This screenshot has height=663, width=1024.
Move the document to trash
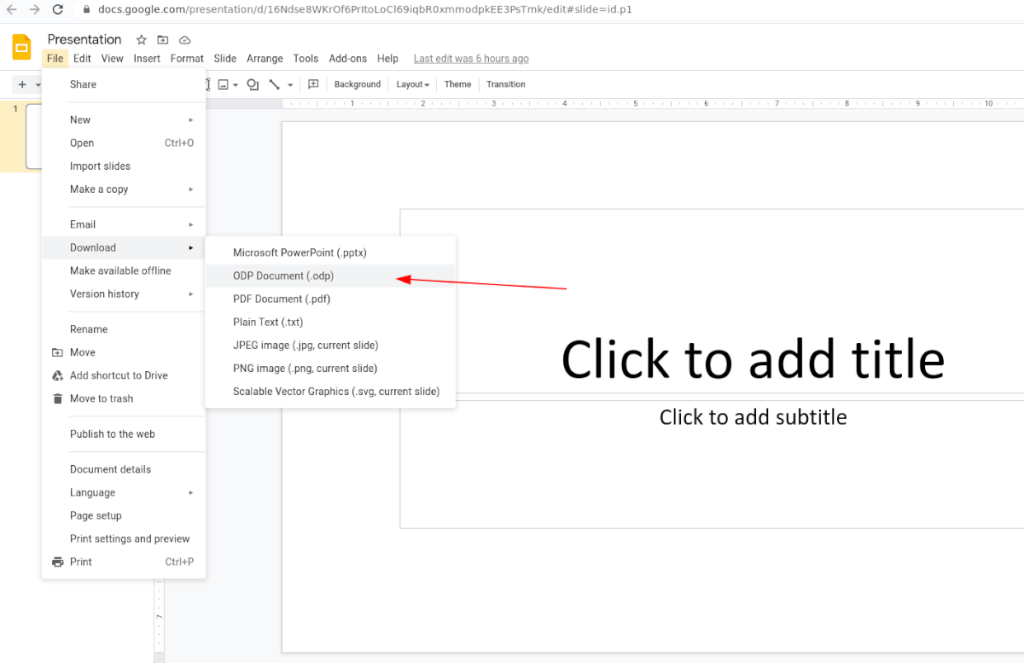(x=100, y=398)
